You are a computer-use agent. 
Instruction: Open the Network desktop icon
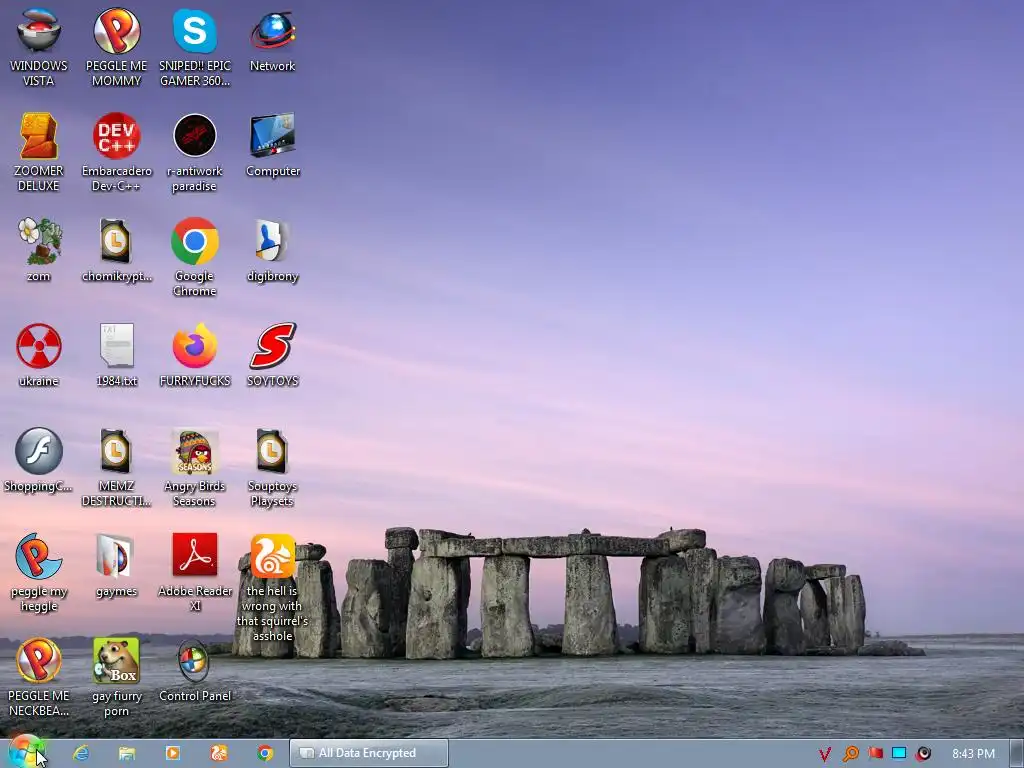(x=272, y=40)
